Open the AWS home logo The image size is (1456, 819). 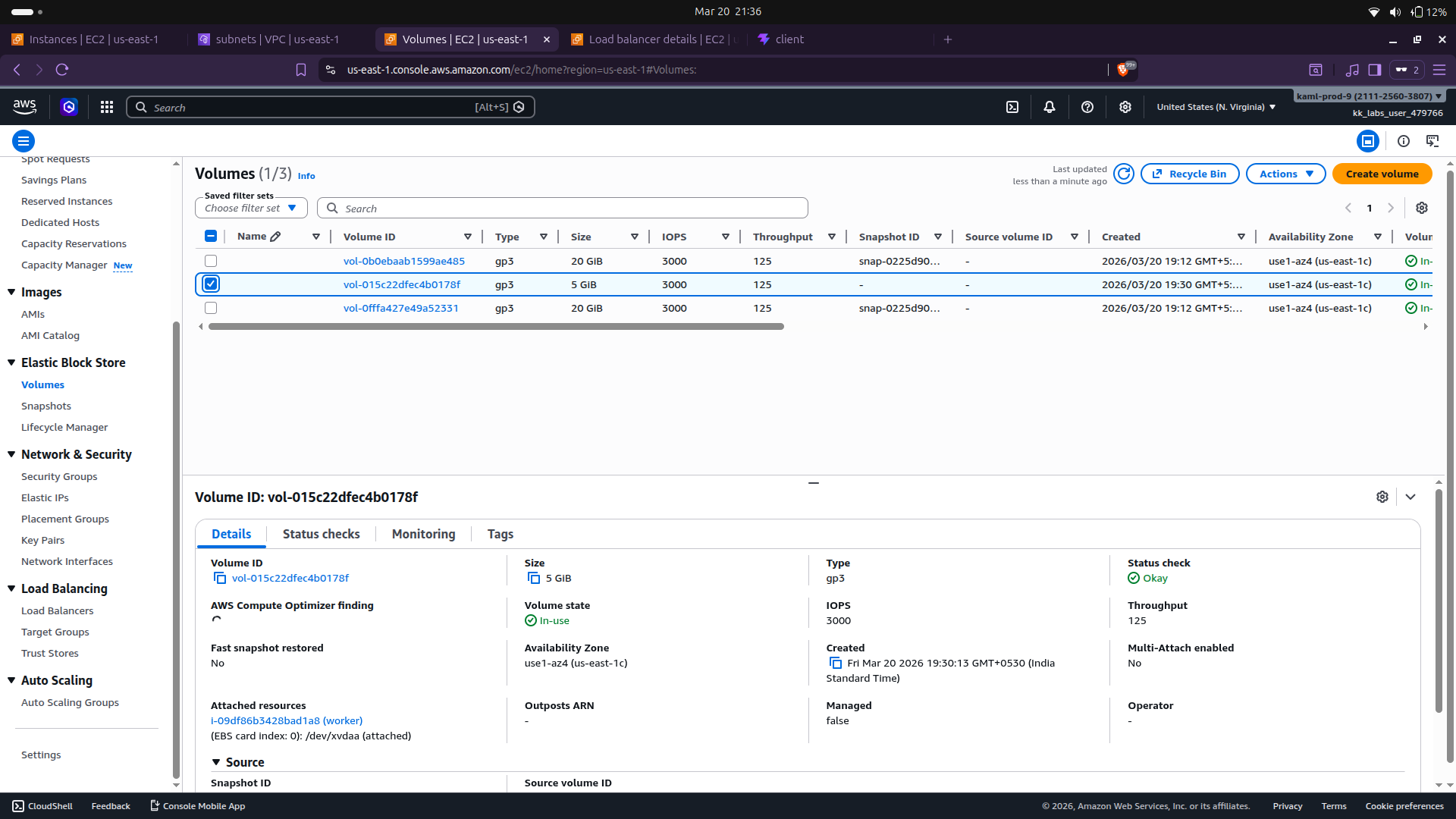pyautogui.click(x=24, y=107)
